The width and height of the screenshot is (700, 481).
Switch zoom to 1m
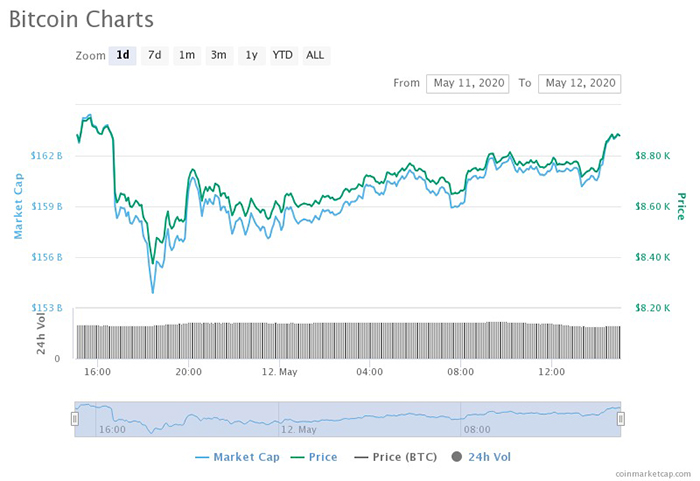coord(187,55)
